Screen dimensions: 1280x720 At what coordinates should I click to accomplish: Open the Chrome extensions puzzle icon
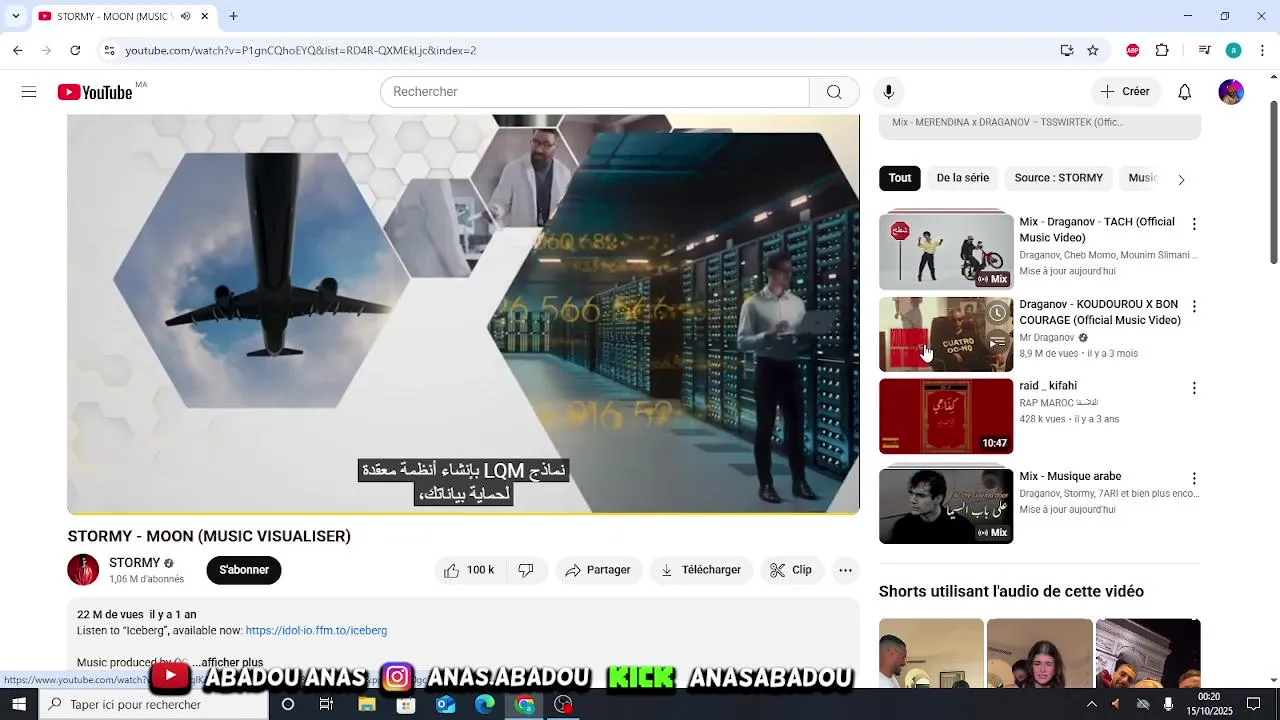point(1162,50)
